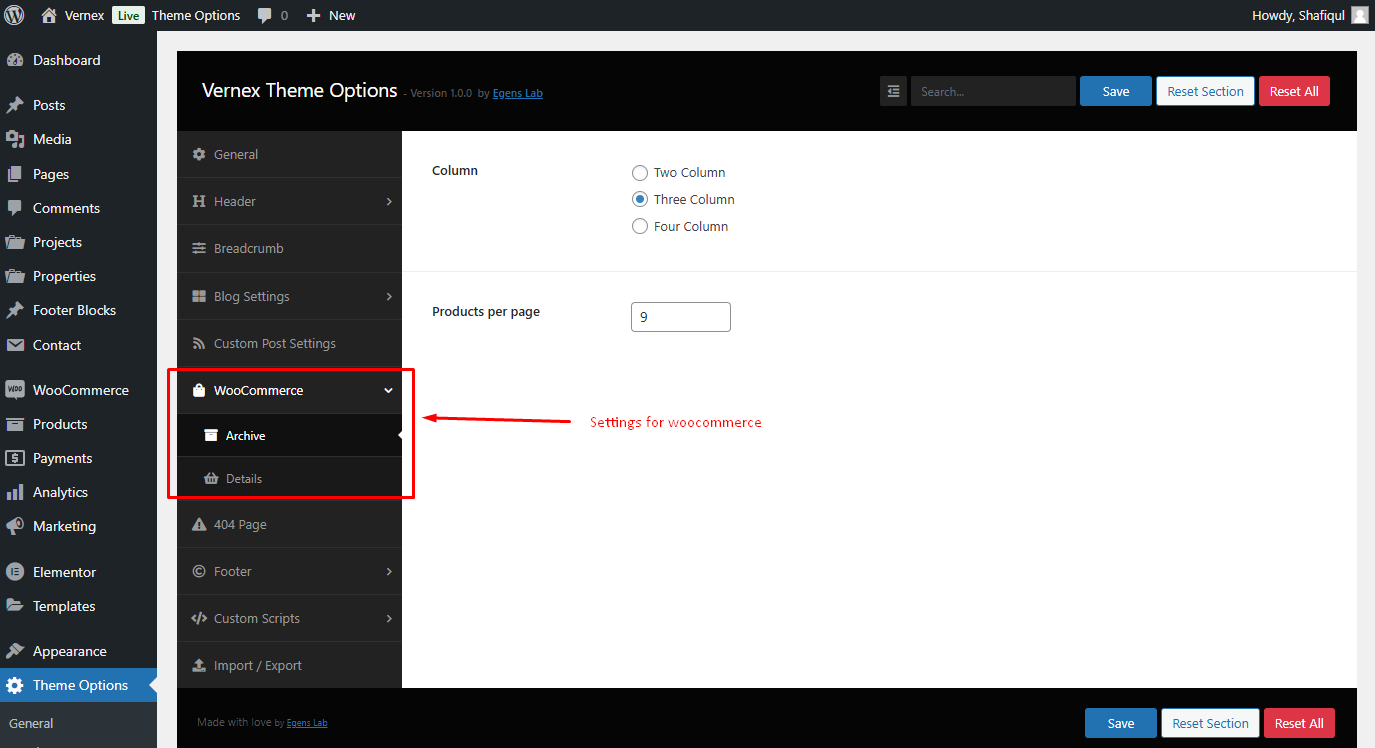Expand the Header section chevron
Screen dimensions: 1375x748
389,201
